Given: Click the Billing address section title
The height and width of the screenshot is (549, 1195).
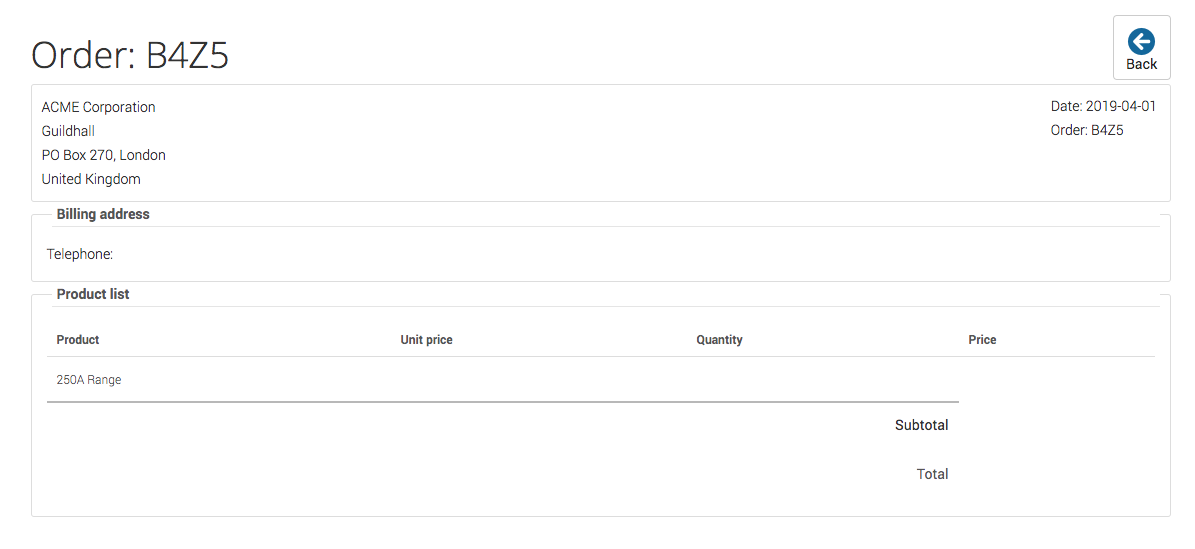Looking at the screenshot, I should coord(103,214).
